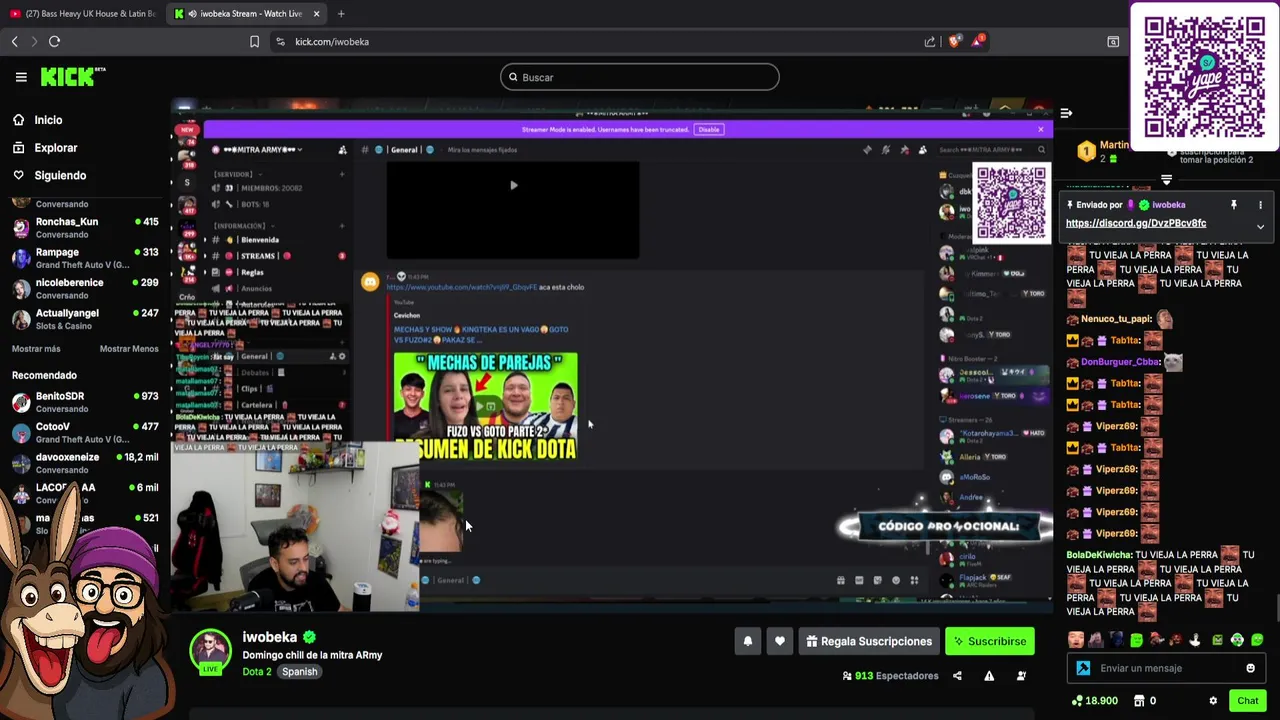Expand the leaderboard with down-lines icon
Viewport: 1280px width, 720px height.
[x=1166, y=180]
